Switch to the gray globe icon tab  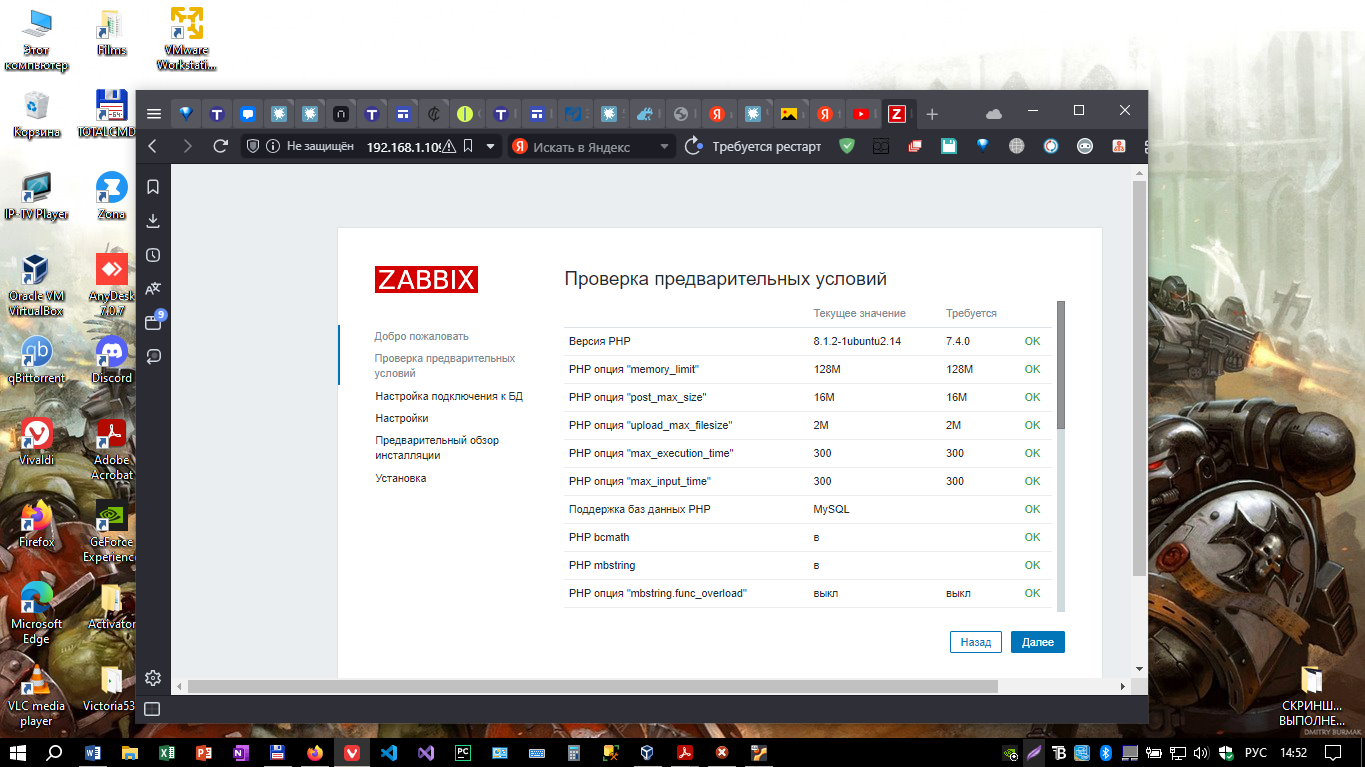[681, 114]
